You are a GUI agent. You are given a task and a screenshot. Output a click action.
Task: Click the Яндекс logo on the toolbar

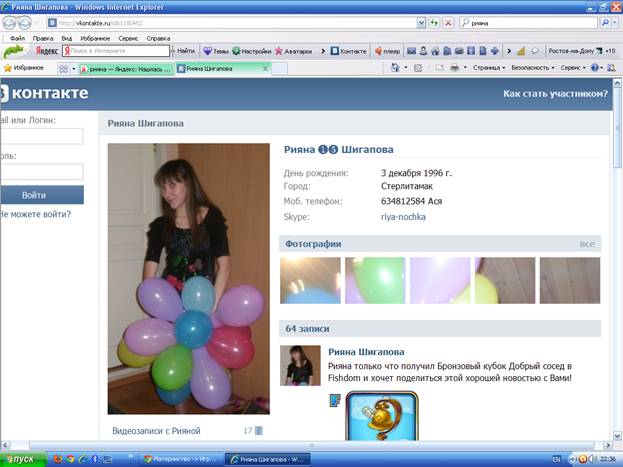(46, 51)
